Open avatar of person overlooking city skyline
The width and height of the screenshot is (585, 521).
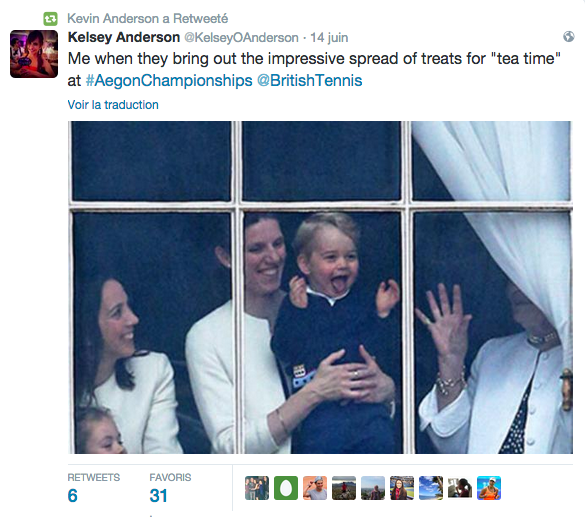(373, 488)
